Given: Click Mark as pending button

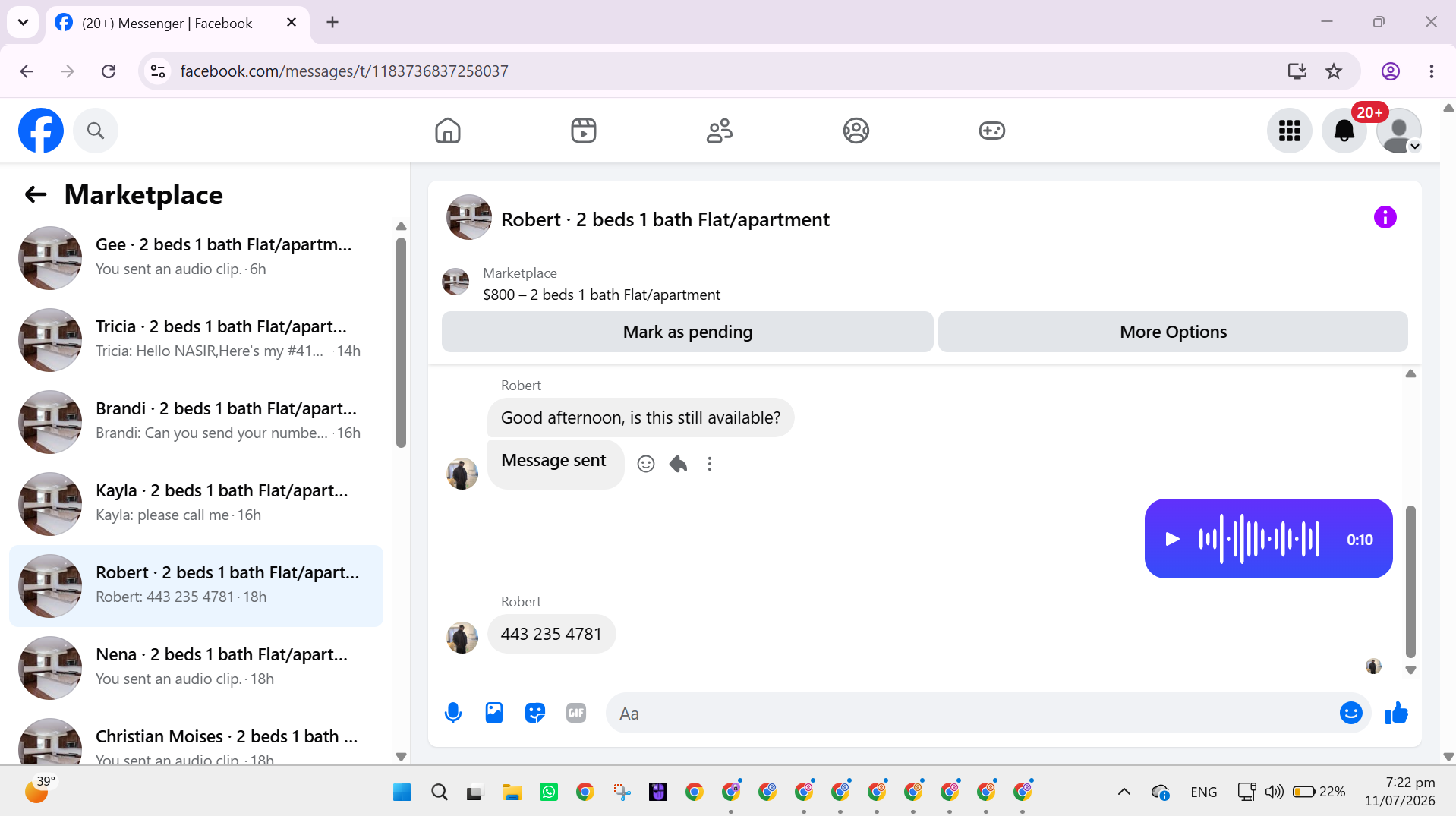Looking at the screenshot, I should coord(687,332).
